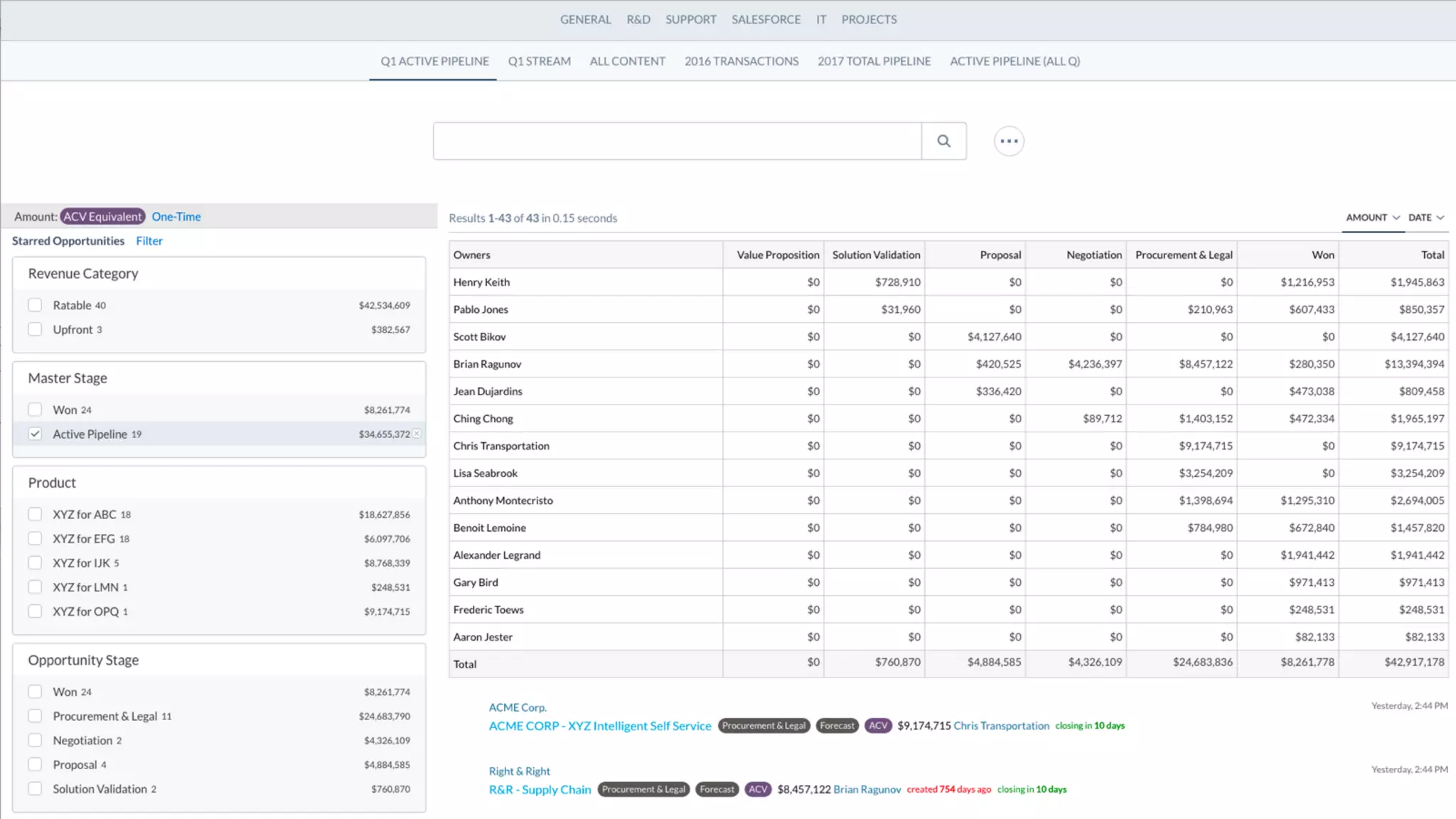1456x819 pixels.
Task: Click the magnifier search icon button
Action: click(943, 141)
